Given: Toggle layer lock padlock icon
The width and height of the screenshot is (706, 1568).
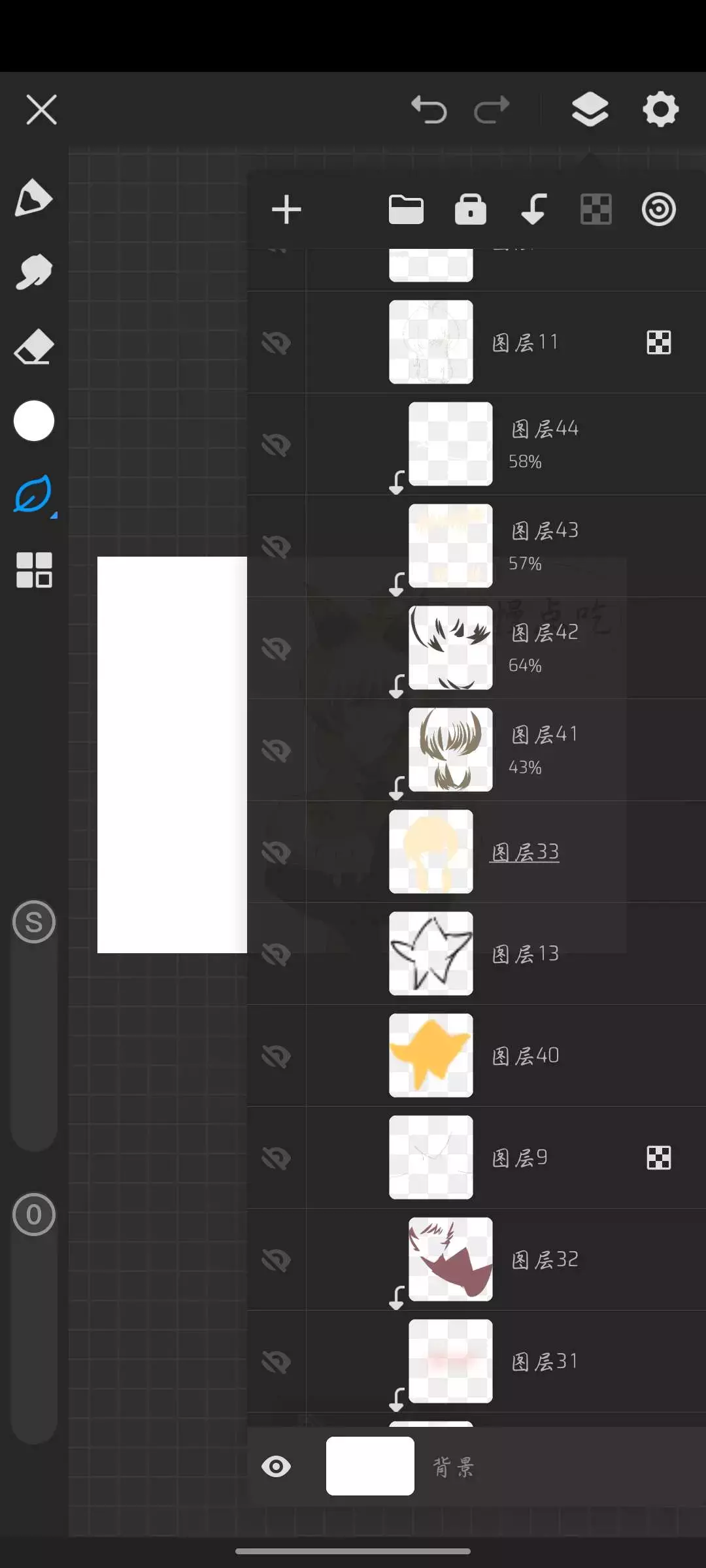Looking at the screenshot, I should 470,210.
